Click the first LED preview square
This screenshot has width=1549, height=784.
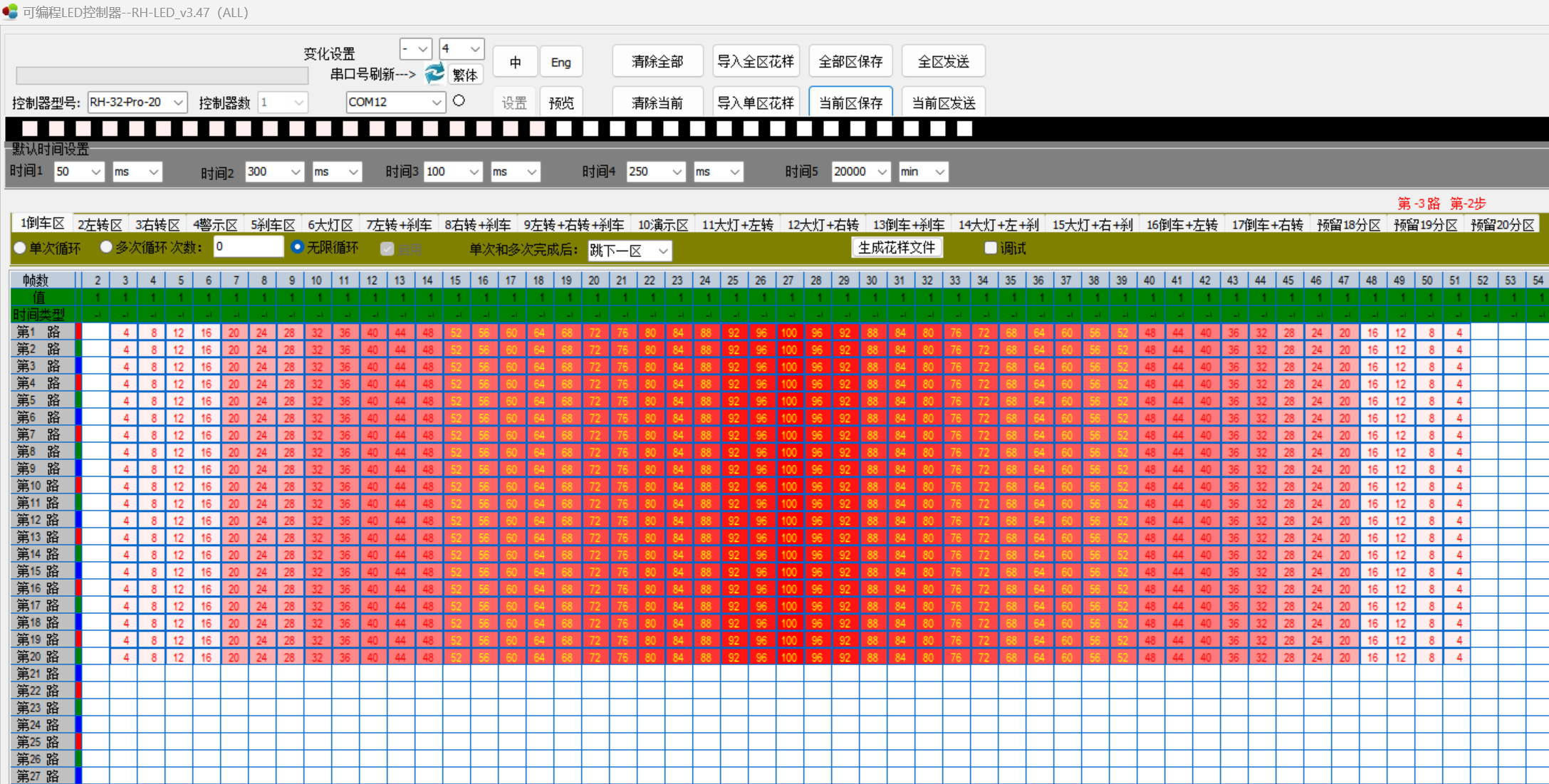30,129
